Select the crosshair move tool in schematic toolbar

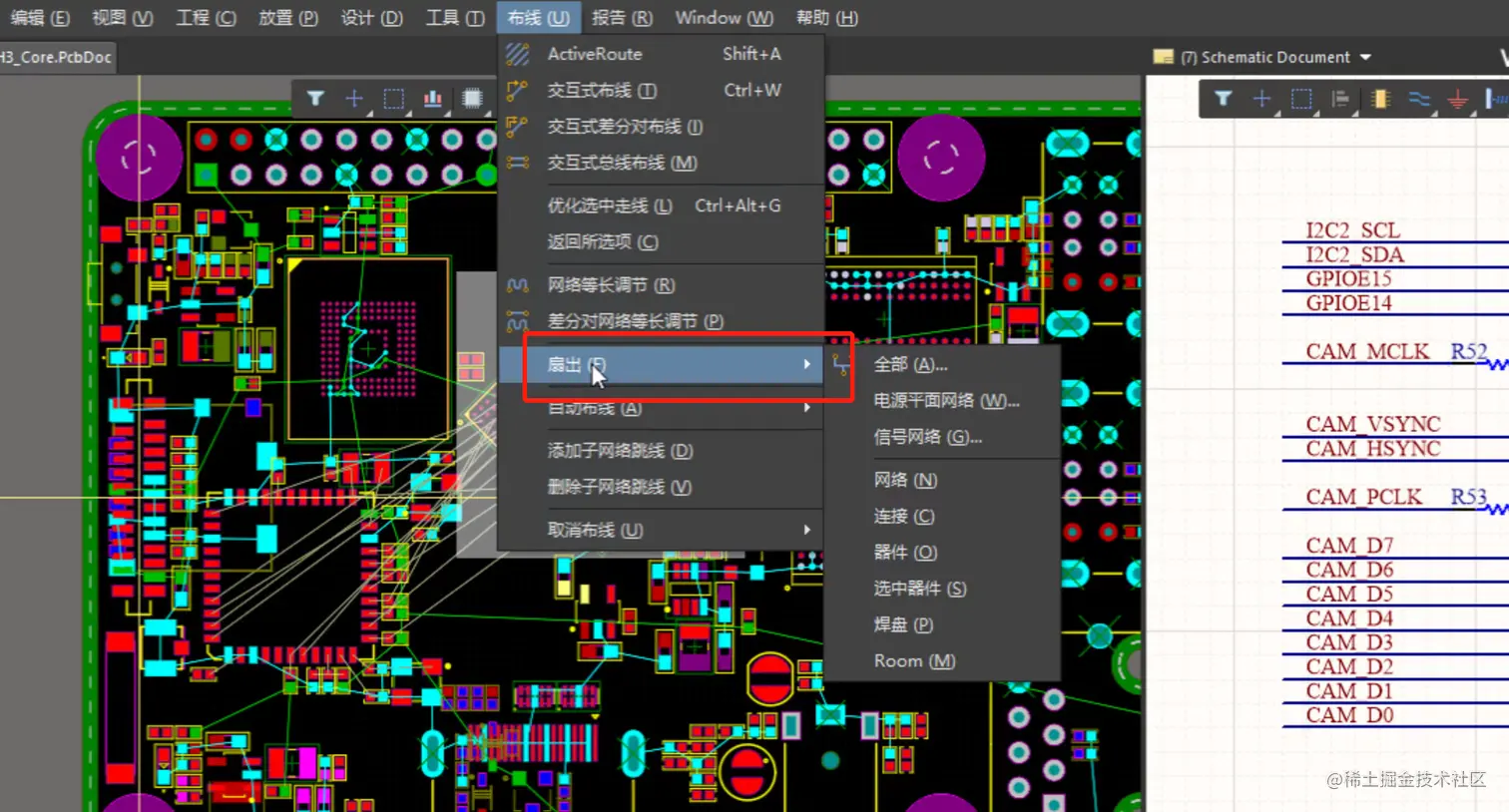[x=1261, y=98]
